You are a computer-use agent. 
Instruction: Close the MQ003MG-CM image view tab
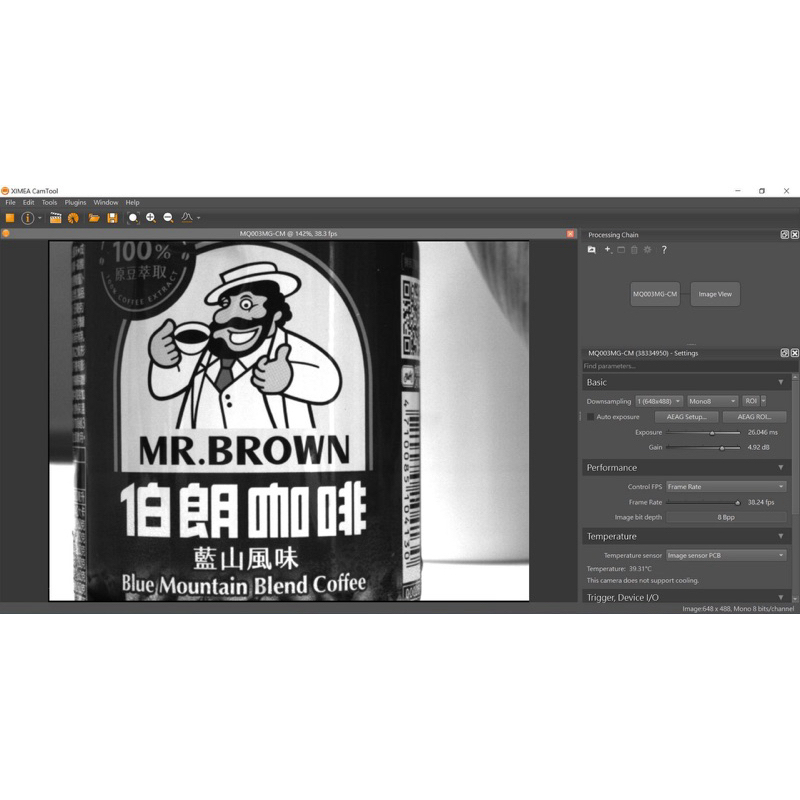pos(570,234)
